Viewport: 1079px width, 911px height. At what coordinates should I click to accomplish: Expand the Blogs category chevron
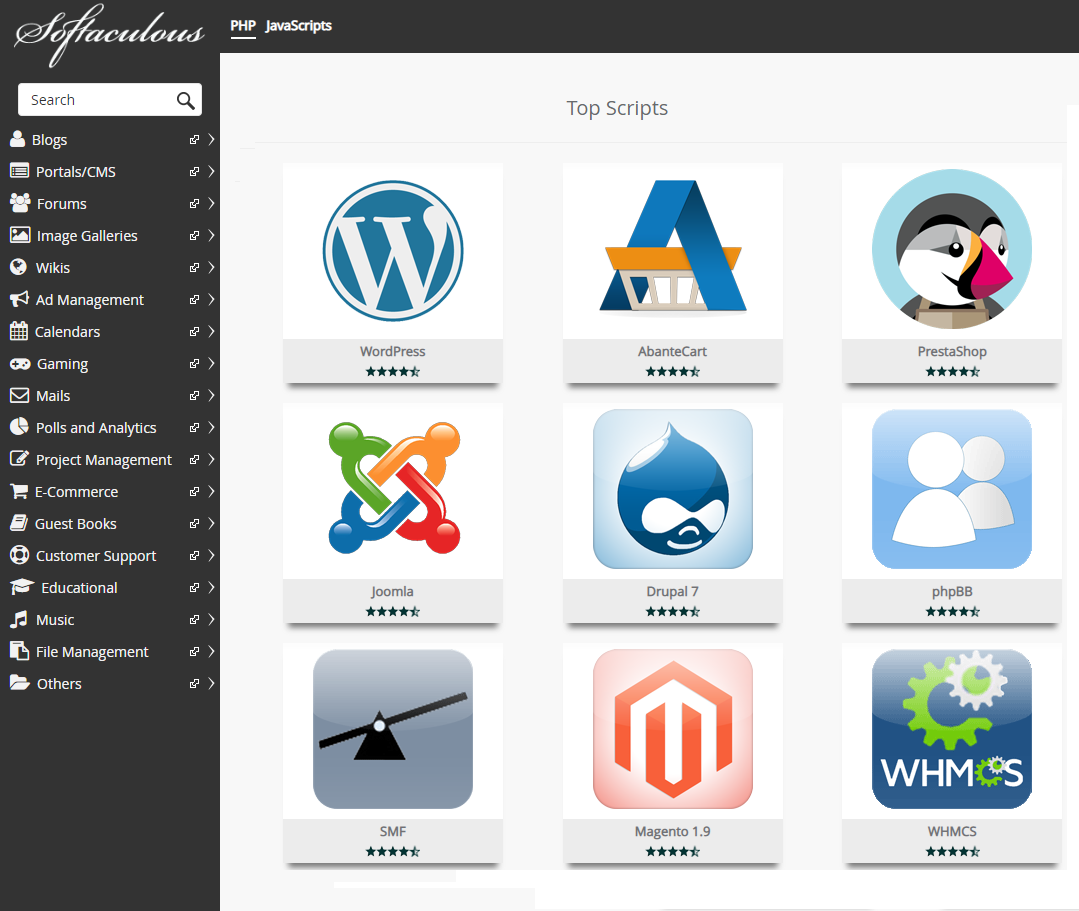pos(211,140)
